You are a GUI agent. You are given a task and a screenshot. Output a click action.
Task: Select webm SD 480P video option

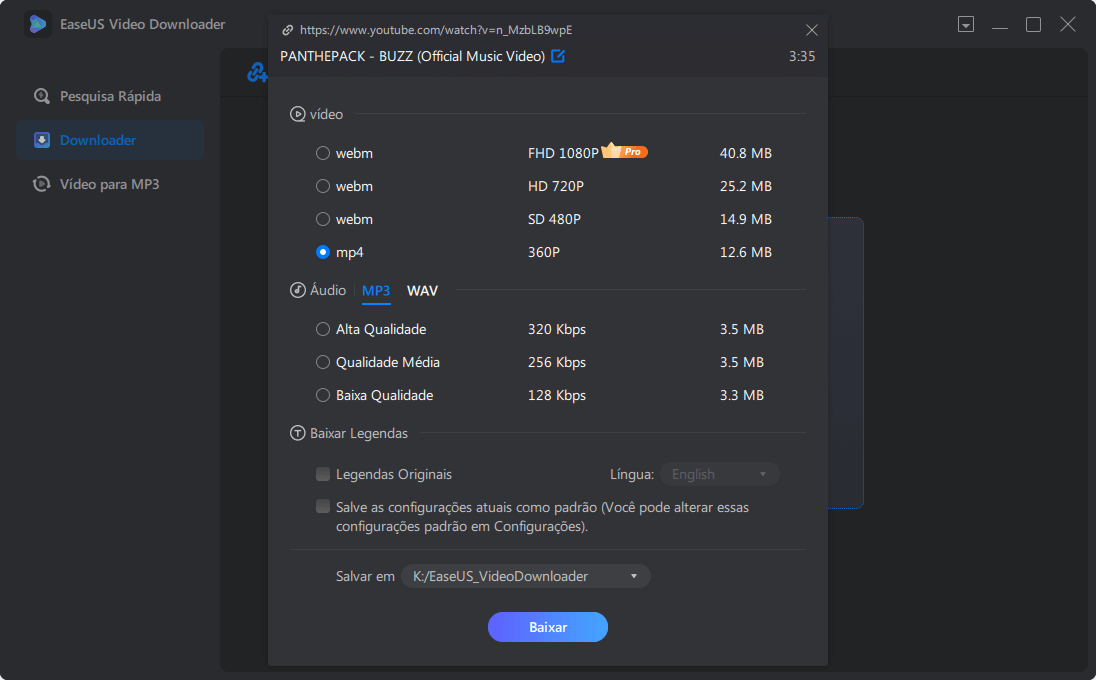click(323, 219)
